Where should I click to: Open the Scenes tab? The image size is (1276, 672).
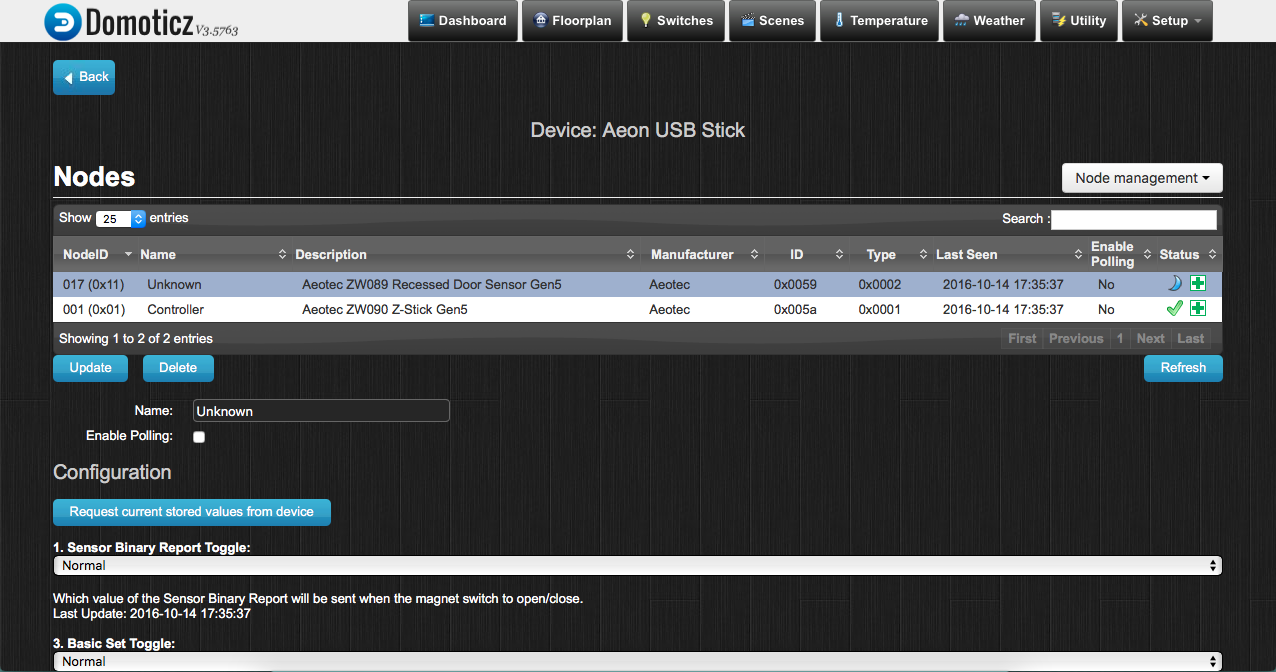point(773,20)
